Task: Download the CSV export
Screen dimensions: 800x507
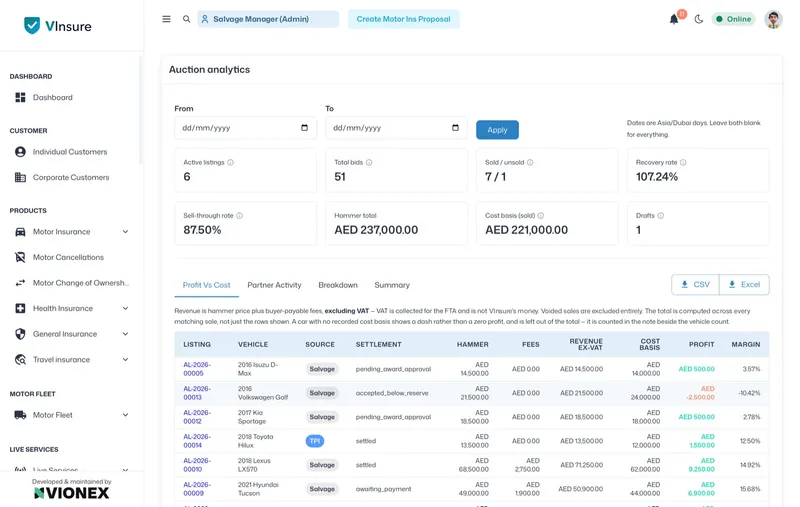Action: pyautogui.click(x=695, y=285)
